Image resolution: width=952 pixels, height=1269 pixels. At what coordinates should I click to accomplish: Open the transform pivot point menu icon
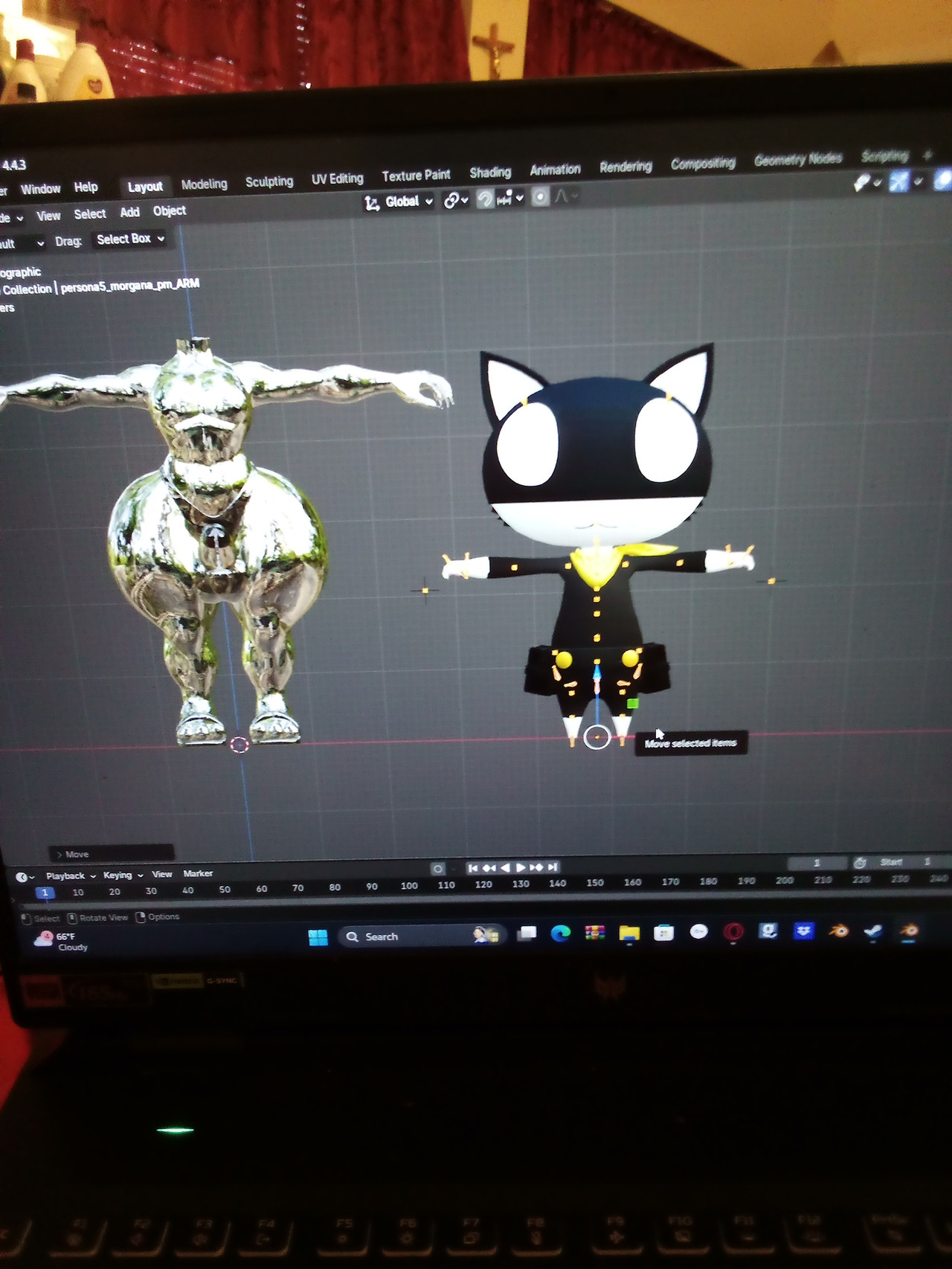(455, 200)
